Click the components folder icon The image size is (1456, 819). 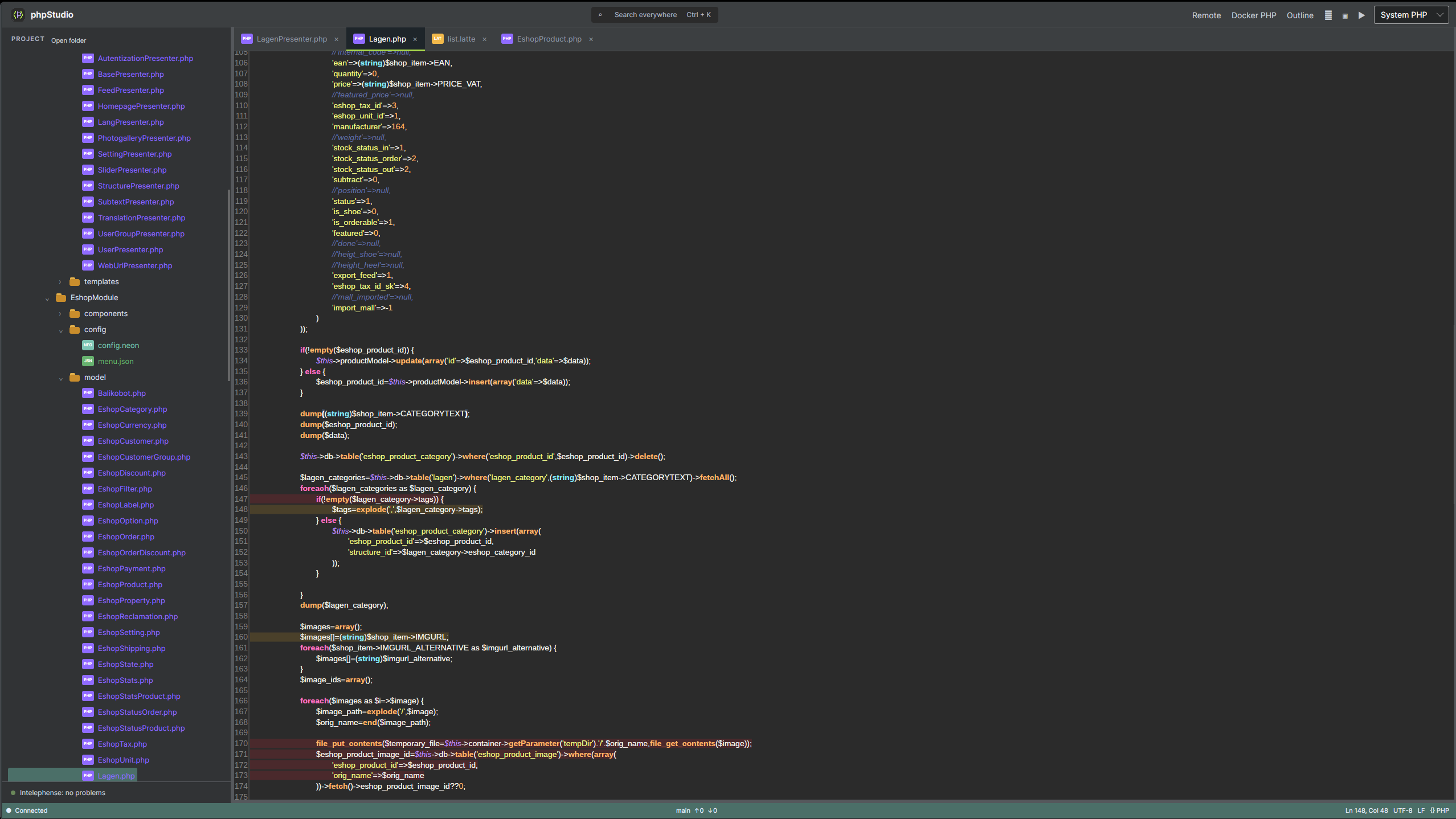[x=75, y=313]
